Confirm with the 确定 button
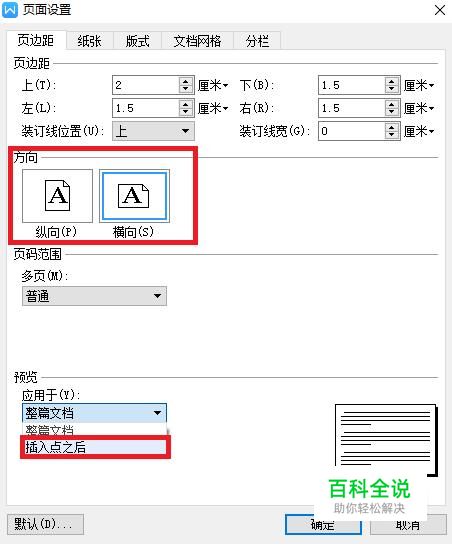Viewport: 452px width, 546px height. click(x=323, y=524)
